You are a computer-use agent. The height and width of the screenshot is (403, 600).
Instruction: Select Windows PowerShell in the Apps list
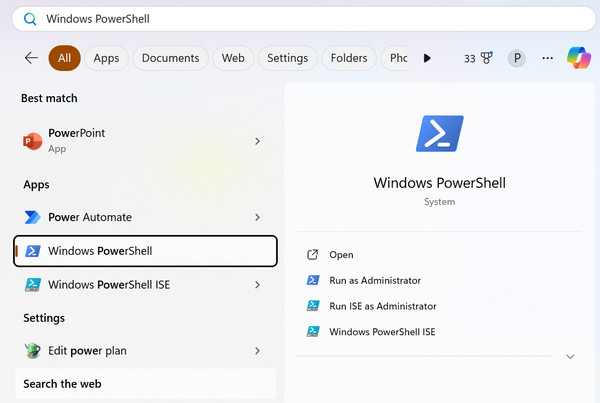pyautogui.click(x=145, y=251)
